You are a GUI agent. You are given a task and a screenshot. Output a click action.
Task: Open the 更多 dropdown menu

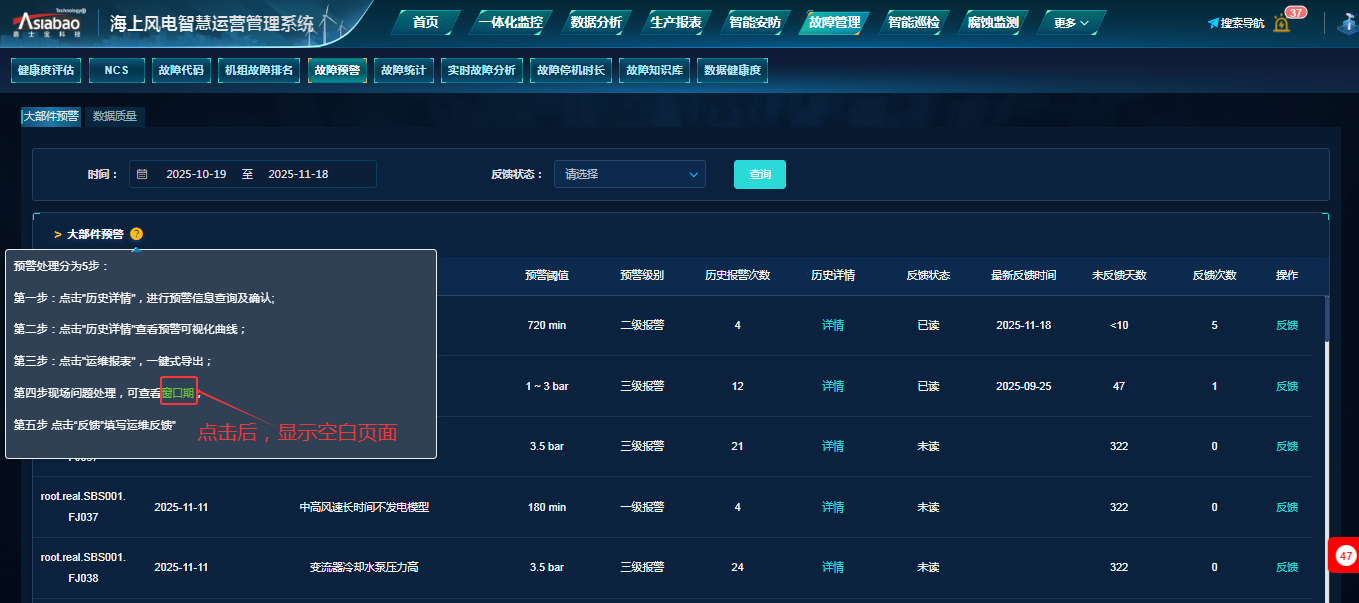click(1071, 22)
